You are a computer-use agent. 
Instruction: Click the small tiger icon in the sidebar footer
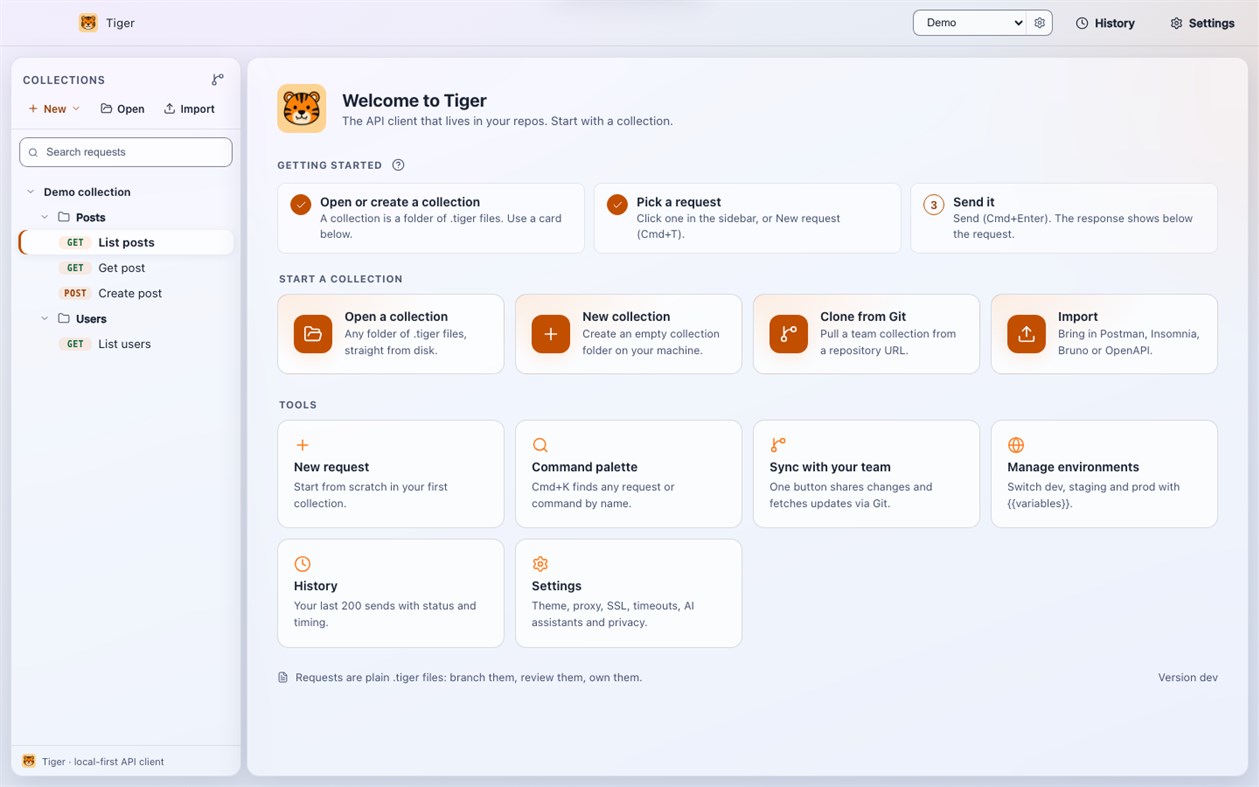click(29, 762)
